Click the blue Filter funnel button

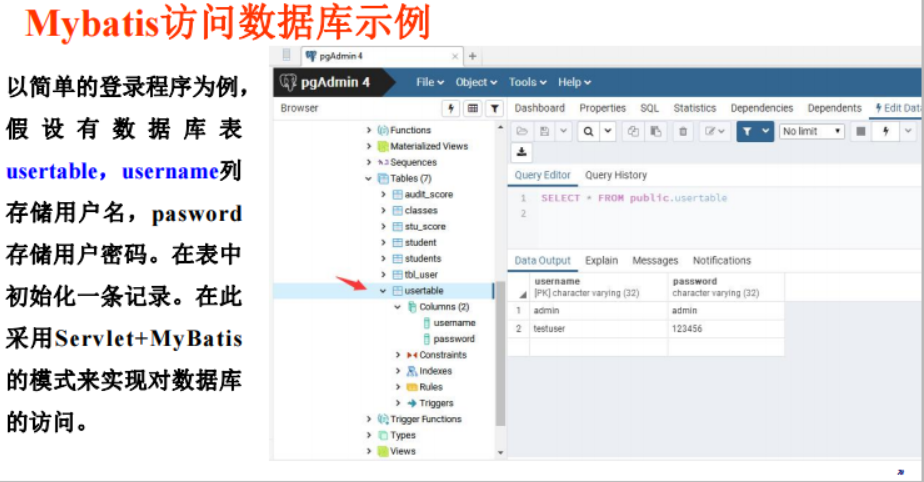(747, 131)
